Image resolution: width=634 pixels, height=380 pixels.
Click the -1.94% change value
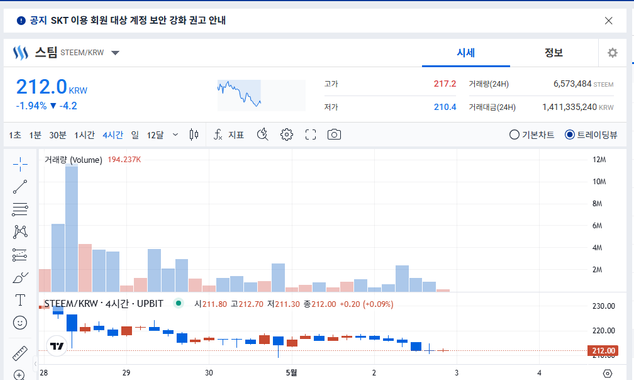[x=31, y=106]
